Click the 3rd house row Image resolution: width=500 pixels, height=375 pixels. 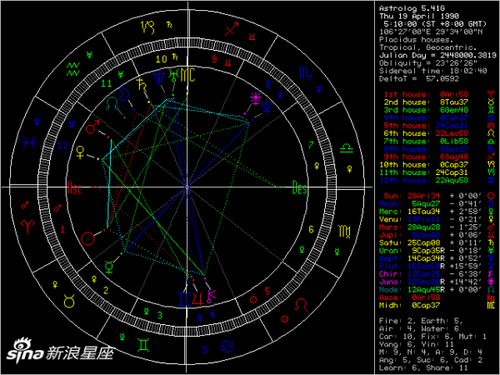[439, 110]
